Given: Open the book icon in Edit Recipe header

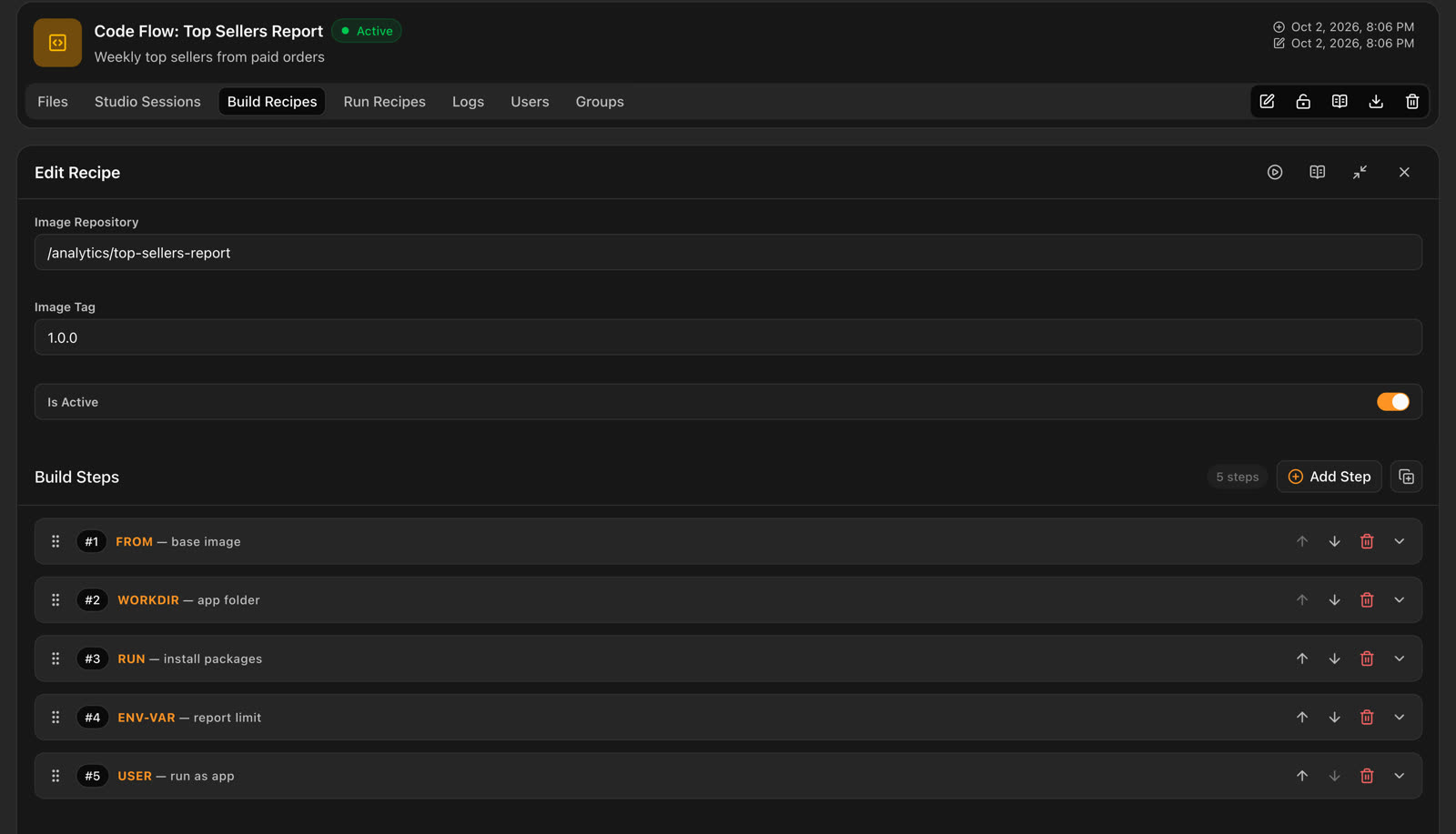Looking at the screenshot, I should (x=1317, y=172).
